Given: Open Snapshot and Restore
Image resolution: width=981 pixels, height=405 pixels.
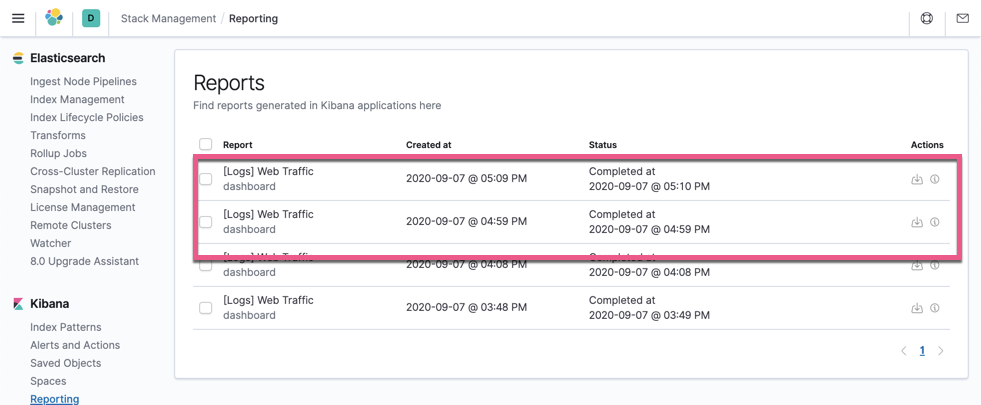Looking at the screenshot, I should (84, 189).
